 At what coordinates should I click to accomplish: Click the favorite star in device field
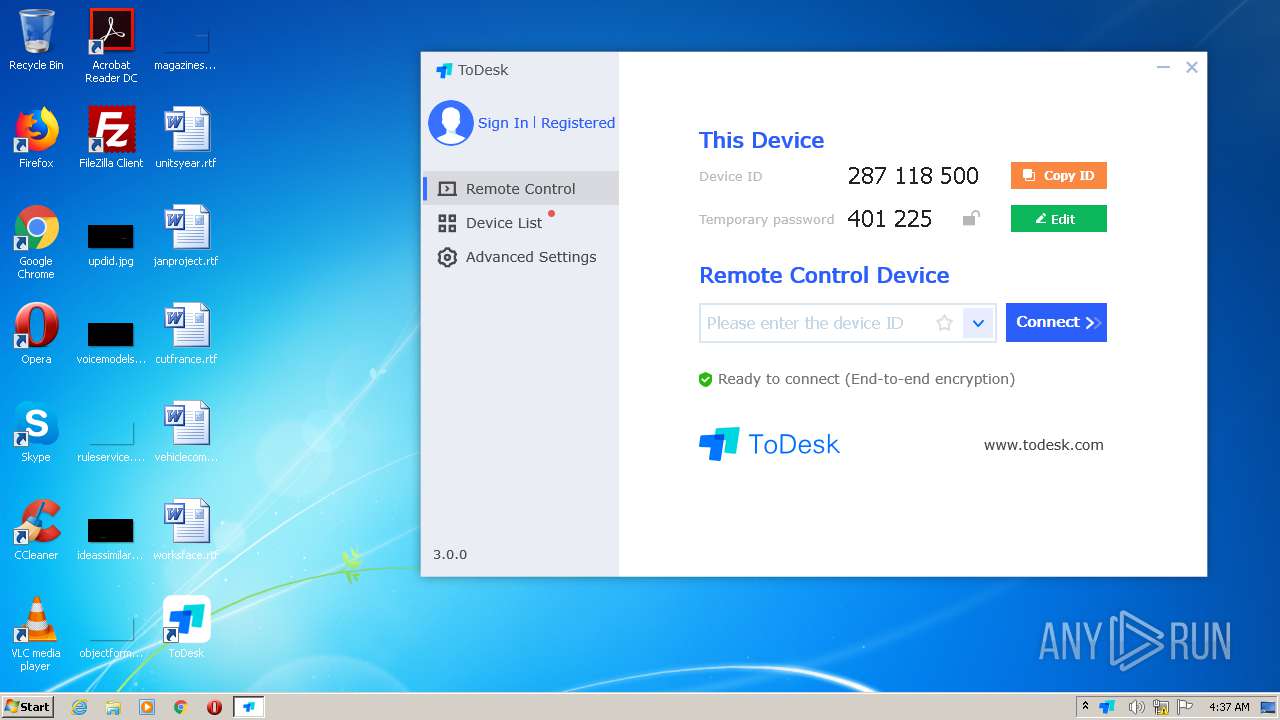pyautogui.click(x=944, y=323)
